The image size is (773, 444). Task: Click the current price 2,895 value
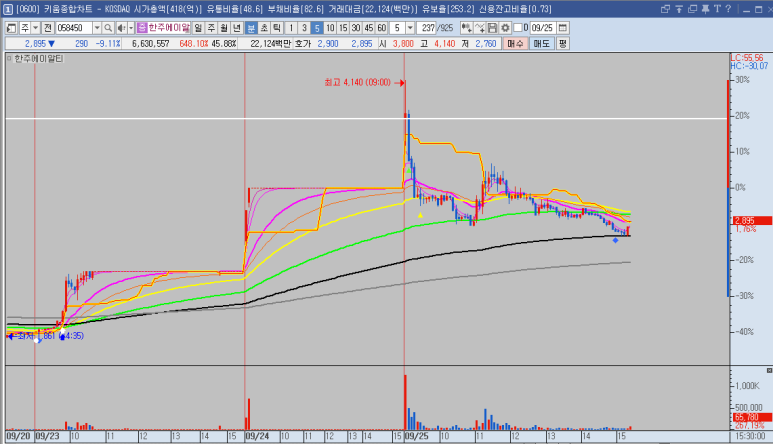tap(35, 44)
